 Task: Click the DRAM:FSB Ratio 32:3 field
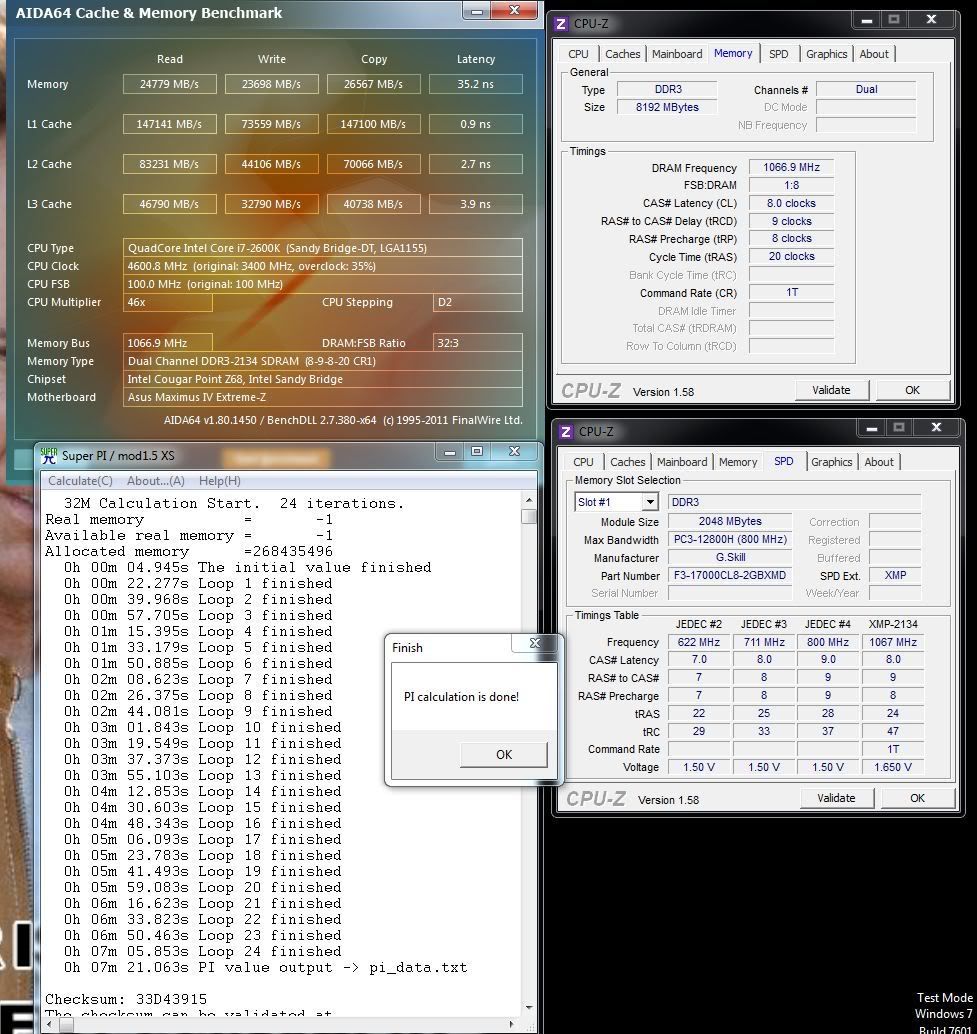(x=478, y=343)
